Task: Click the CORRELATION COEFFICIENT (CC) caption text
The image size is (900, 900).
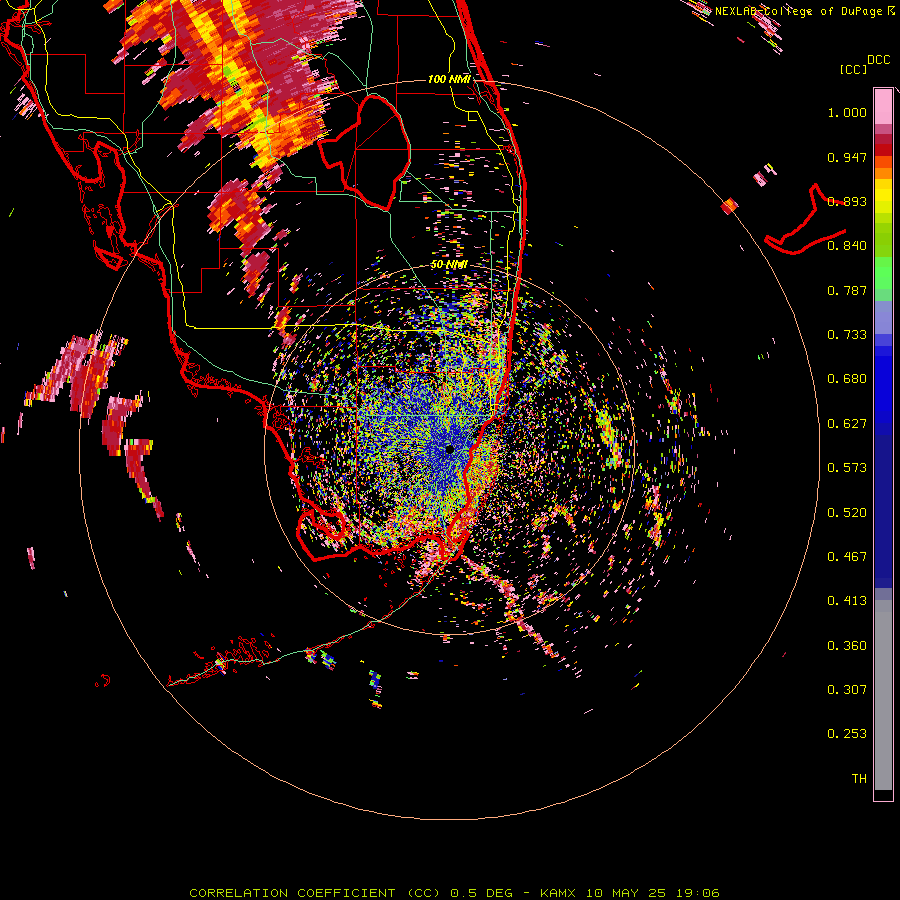Action: (315, 893)
